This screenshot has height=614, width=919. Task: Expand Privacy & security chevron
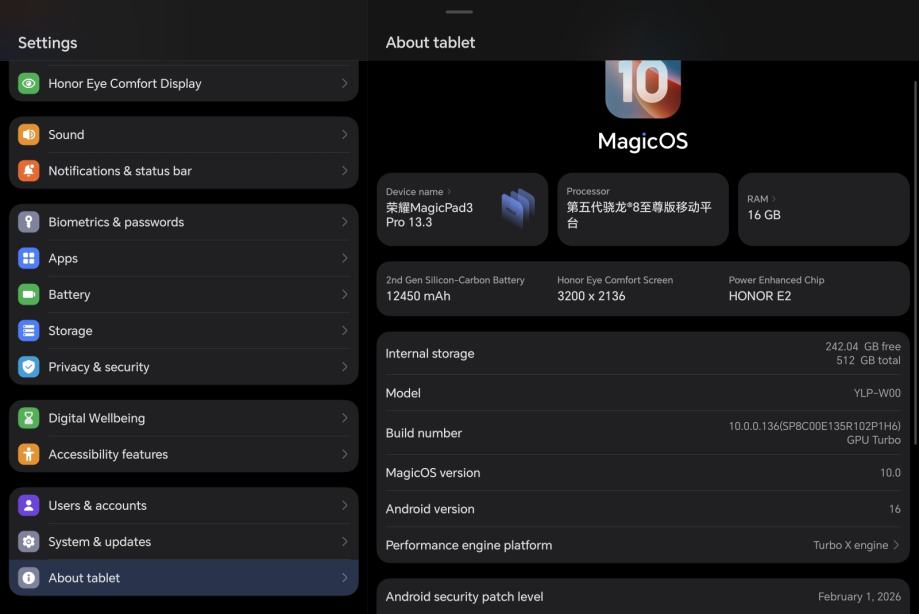click(x=345, y=367)
